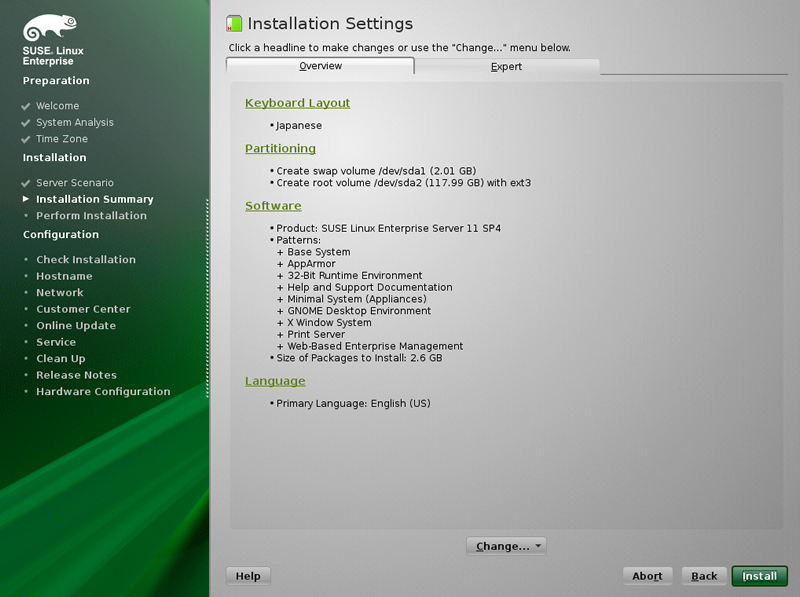Click the Japanese keyboard layout entry
Viewport: 800px width, 597px height.
coord(299,126)
